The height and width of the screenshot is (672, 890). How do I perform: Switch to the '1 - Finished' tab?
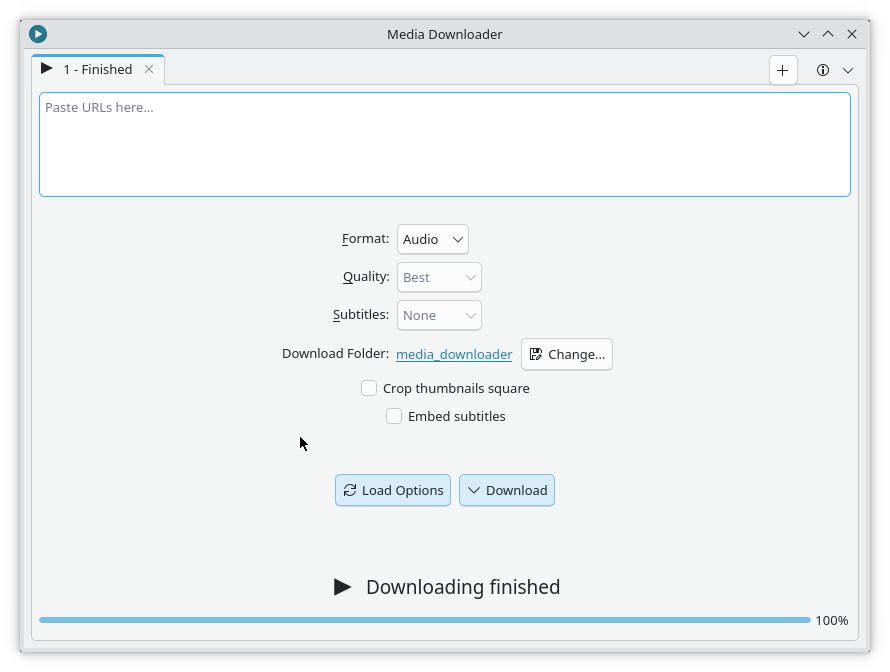point(97,69)
